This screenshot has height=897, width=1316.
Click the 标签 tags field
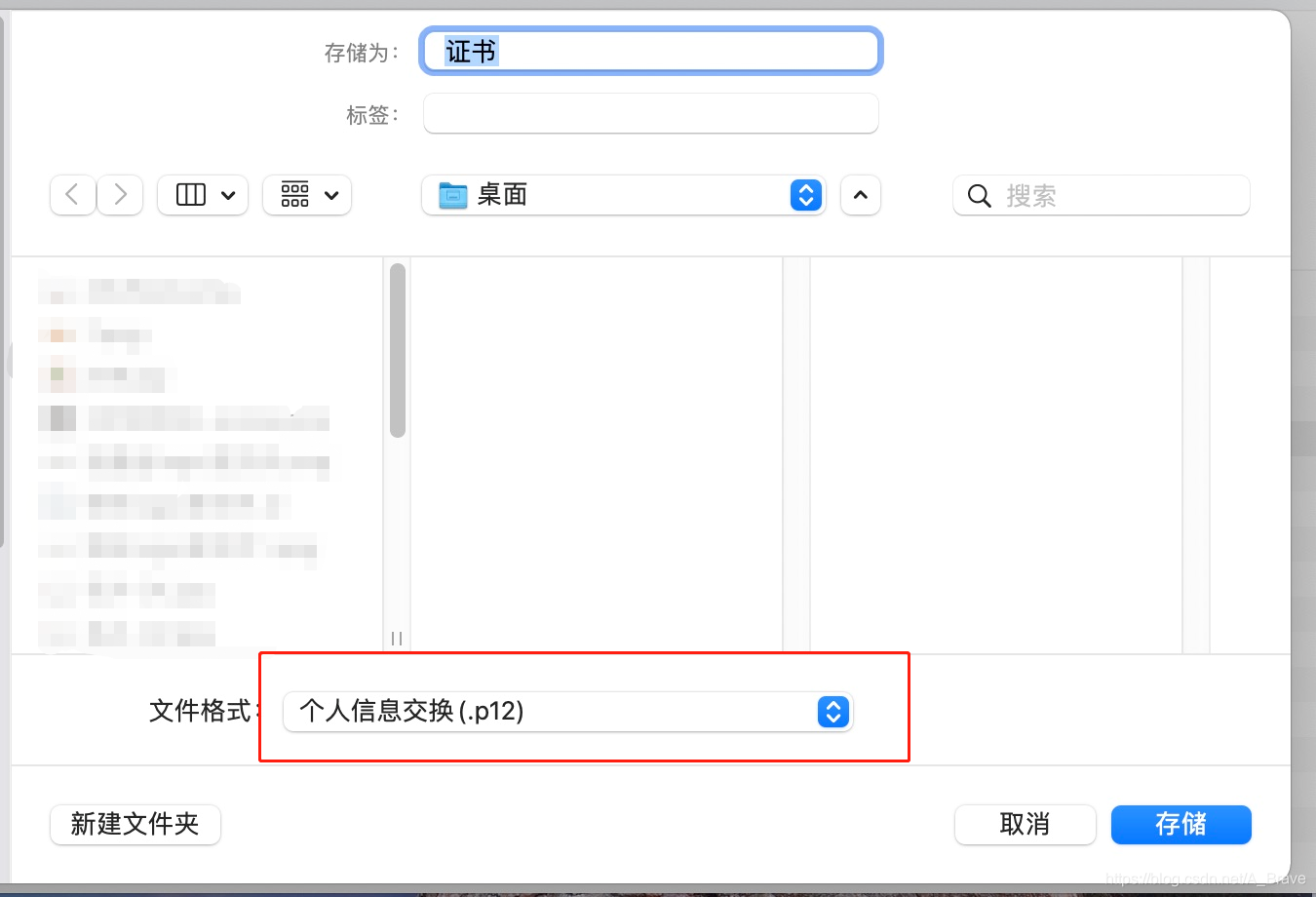point(651,114)
